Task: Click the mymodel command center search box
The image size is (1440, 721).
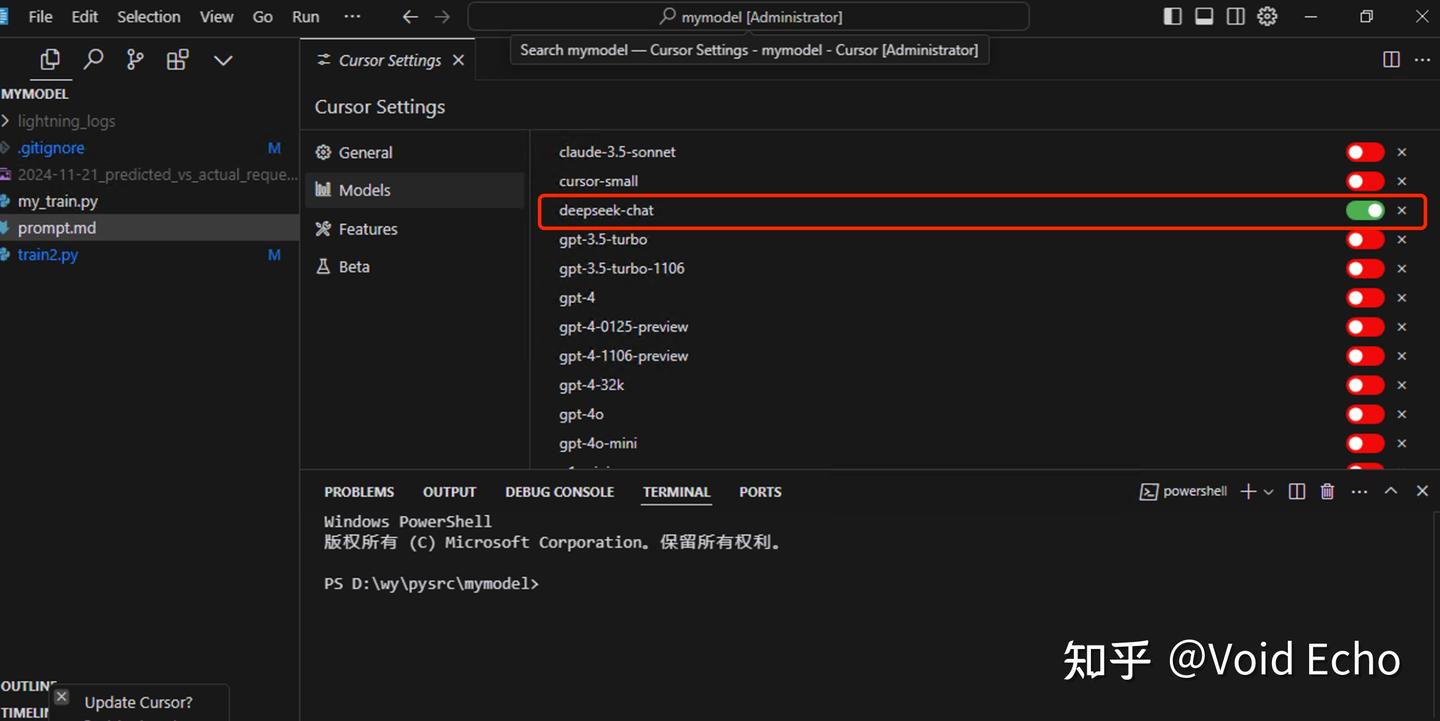Action: (x=748, y=17)
